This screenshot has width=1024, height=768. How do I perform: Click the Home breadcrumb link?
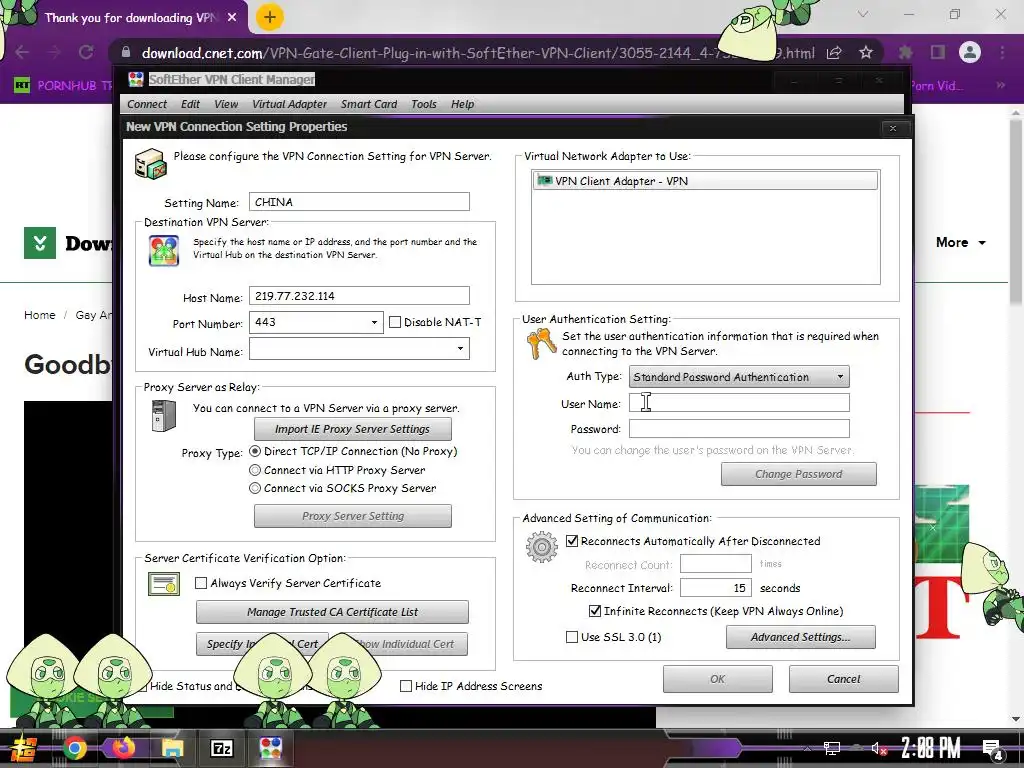(x=40, y=315)
